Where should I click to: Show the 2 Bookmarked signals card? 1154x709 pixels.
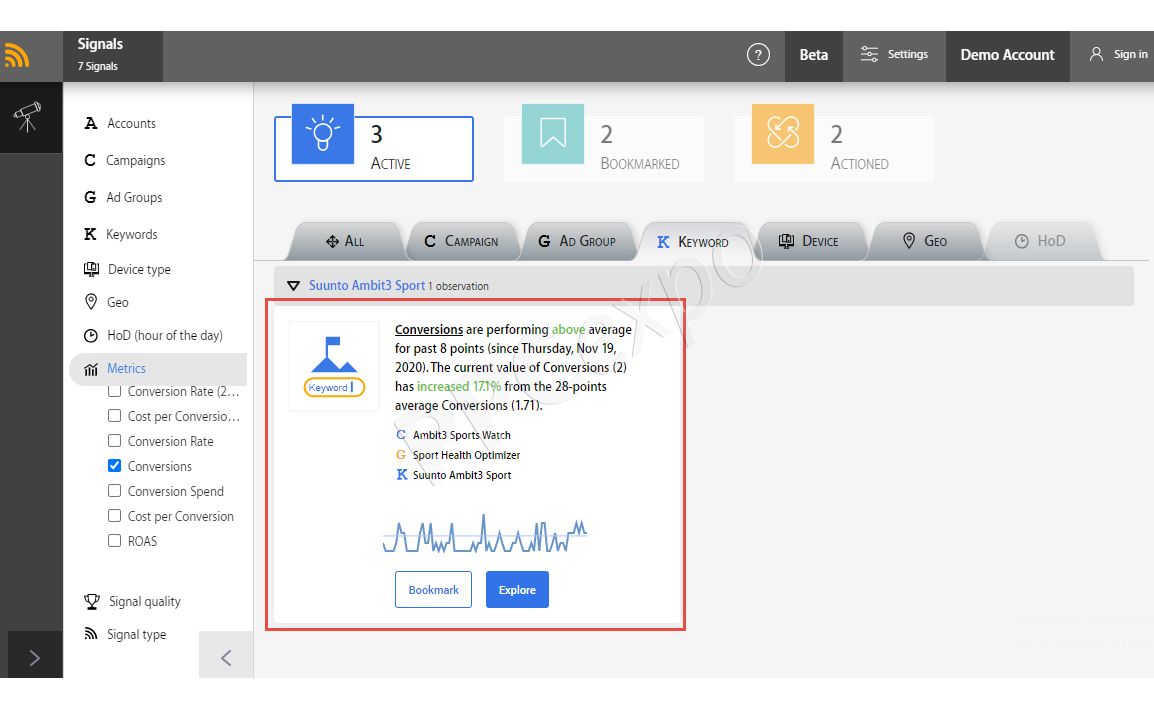tap(603, 148)
